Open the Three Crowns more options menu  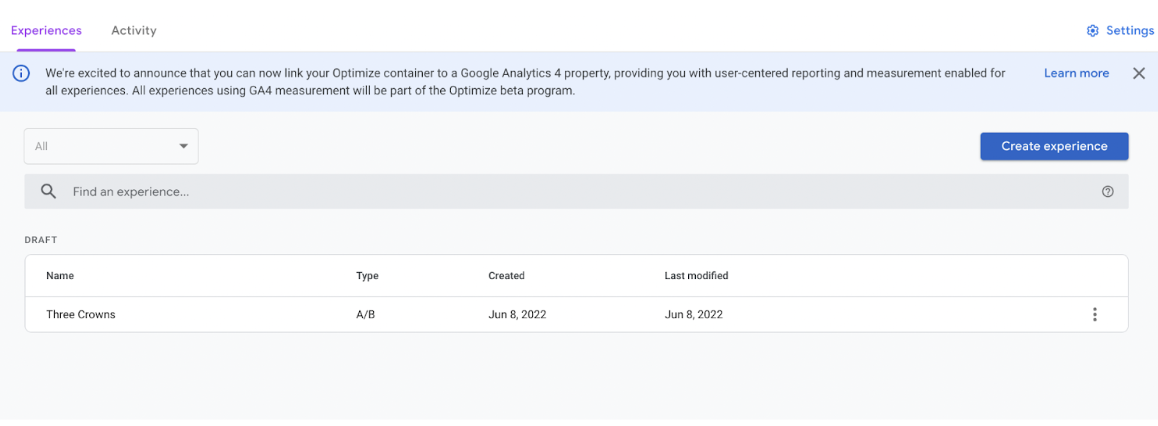[x=1094, y=315]
